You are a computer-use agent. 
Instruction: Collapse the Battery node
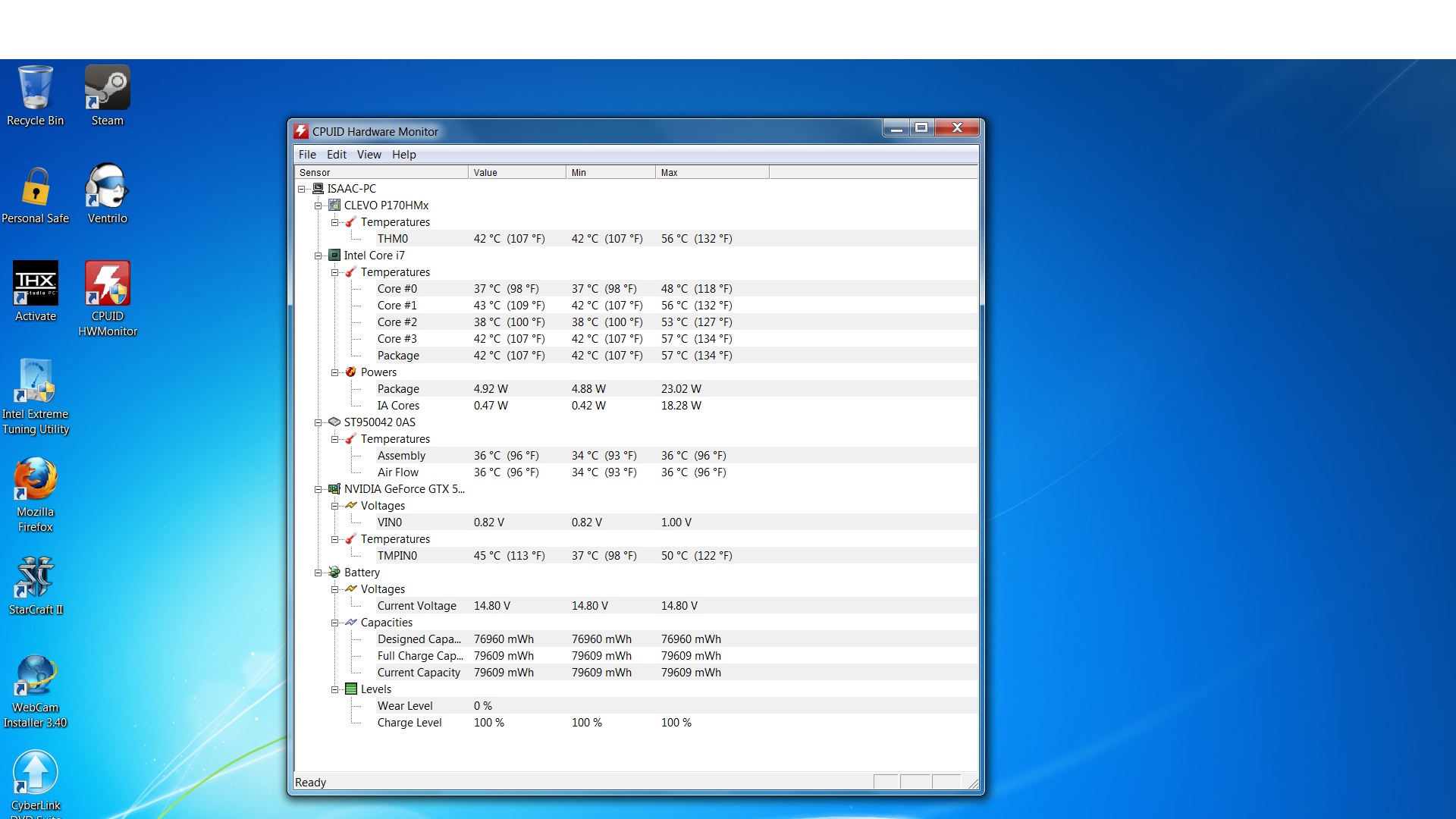pos(318,573)
